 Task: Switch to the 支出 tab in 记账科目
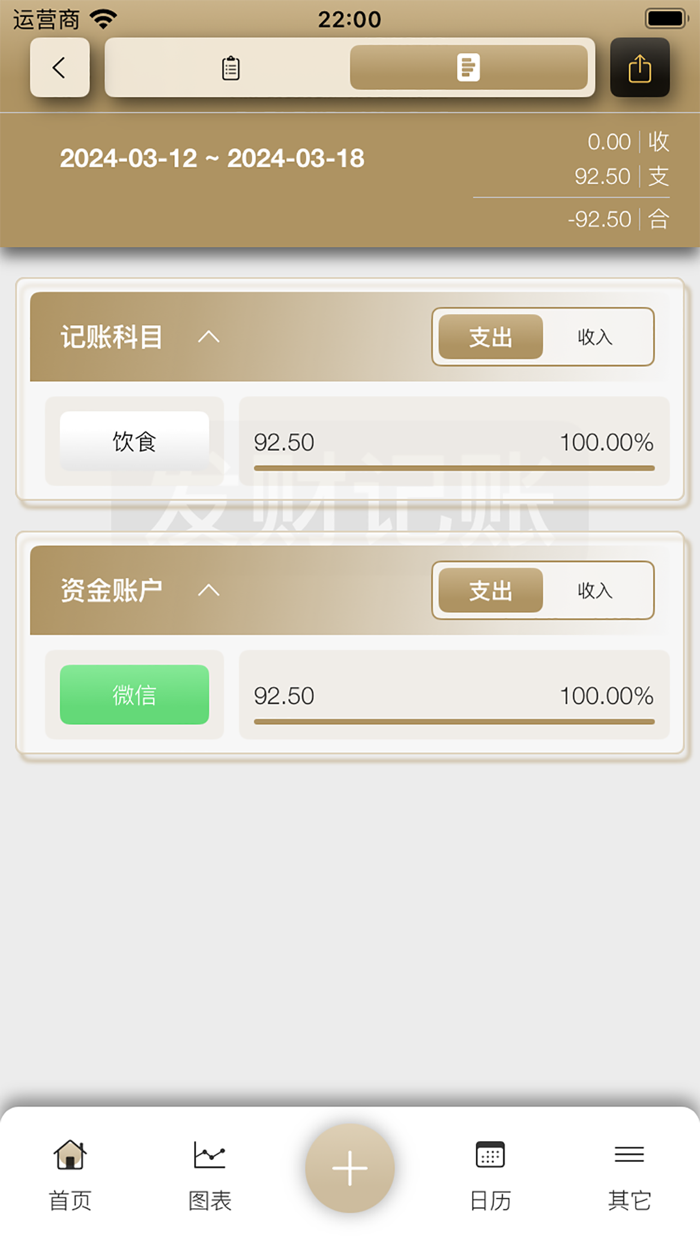coord(489,337)
